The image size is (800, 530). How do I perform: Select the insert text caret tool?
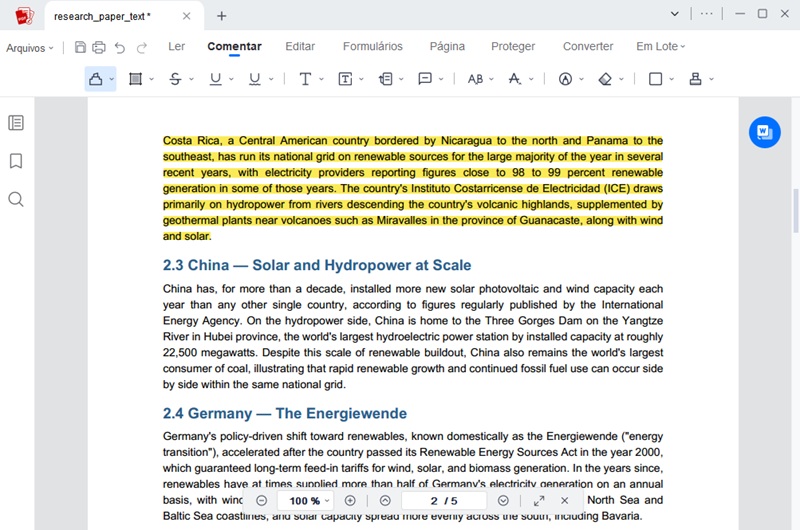coord(515,79)
